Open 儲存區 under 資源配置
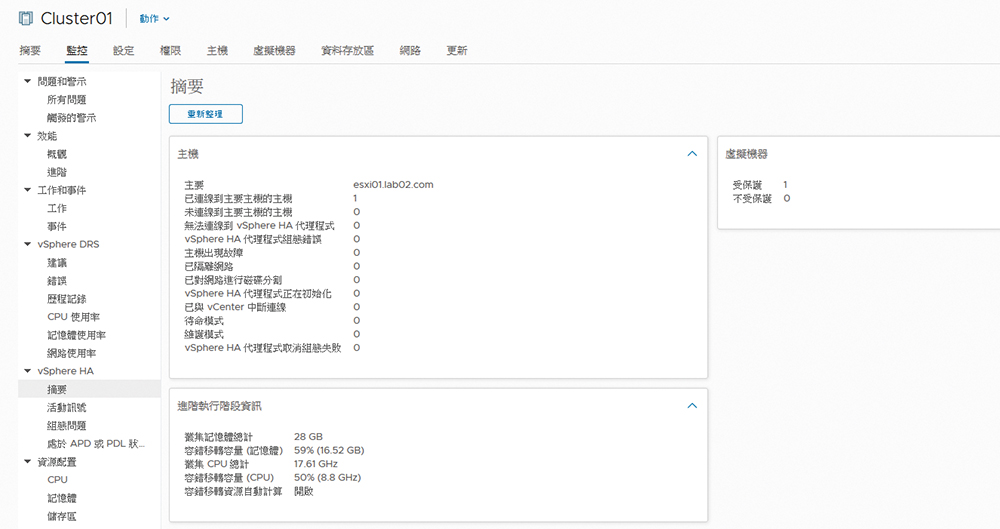Screen dimensions: 1000x529 (x=62, y=516)
